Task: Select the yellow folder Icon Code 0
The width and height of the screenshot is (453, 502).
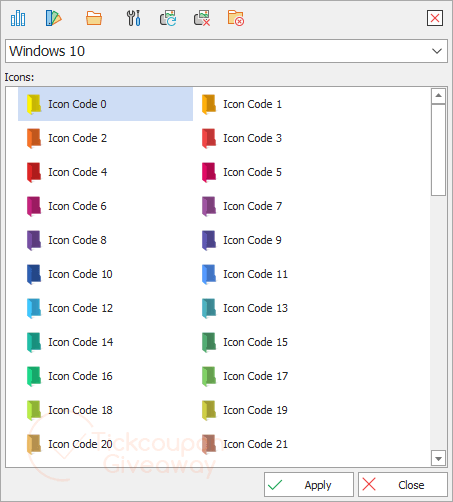Action: [105, 104]
